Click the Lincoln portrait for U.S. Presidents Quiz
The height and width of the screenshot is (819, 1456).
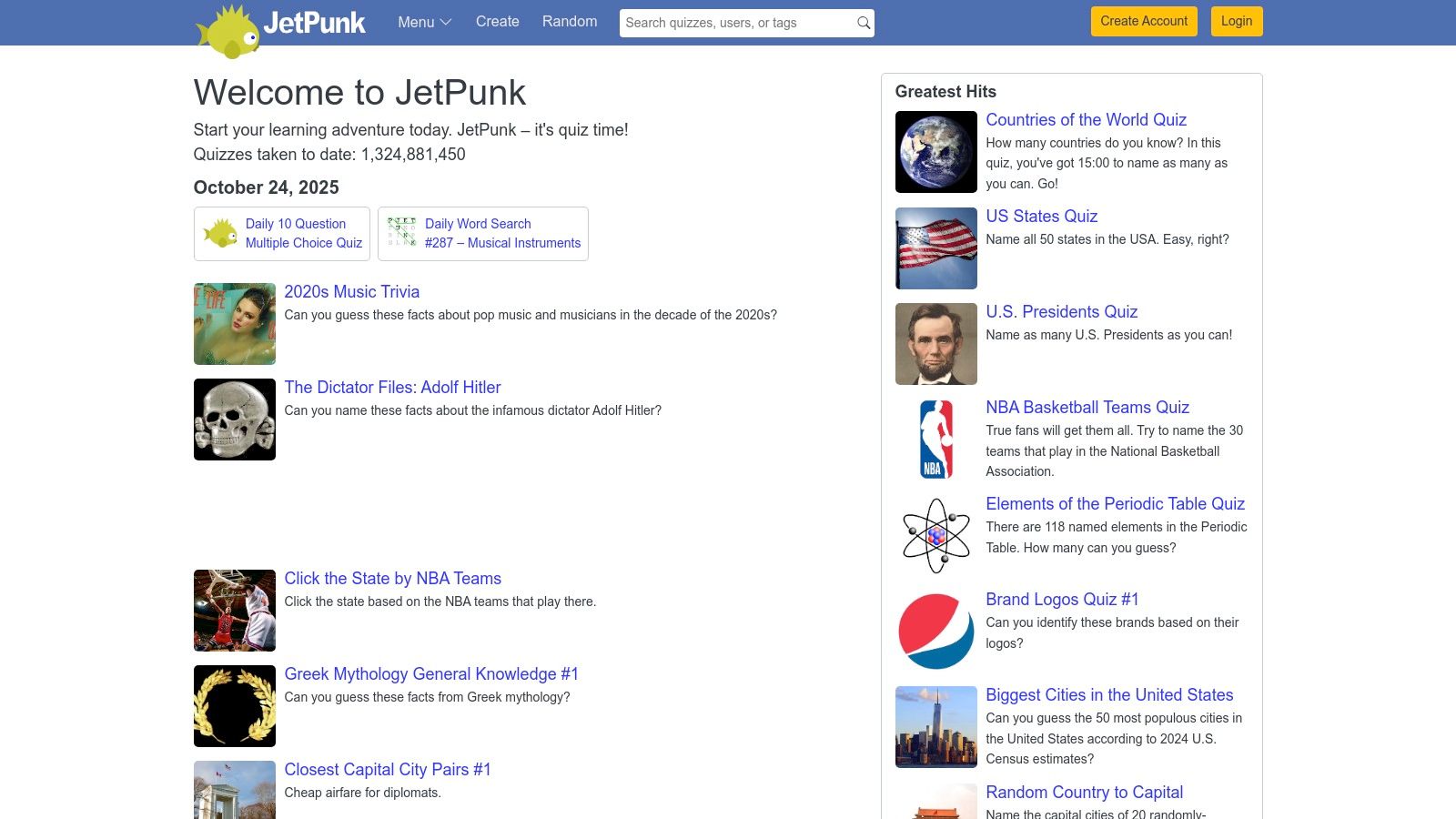[935, 343]
